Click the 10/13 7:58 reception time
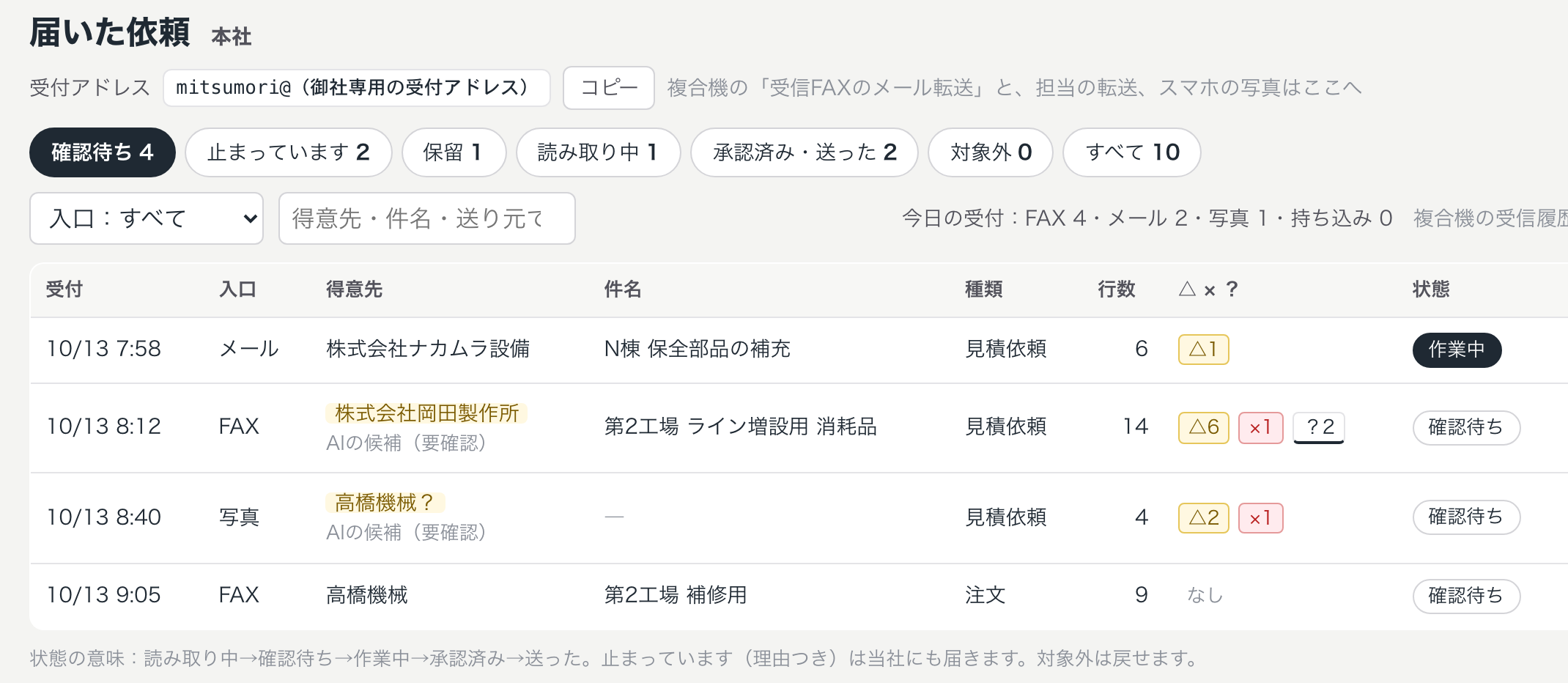This screenshot has height=683, width=1568. pos(103,349)
